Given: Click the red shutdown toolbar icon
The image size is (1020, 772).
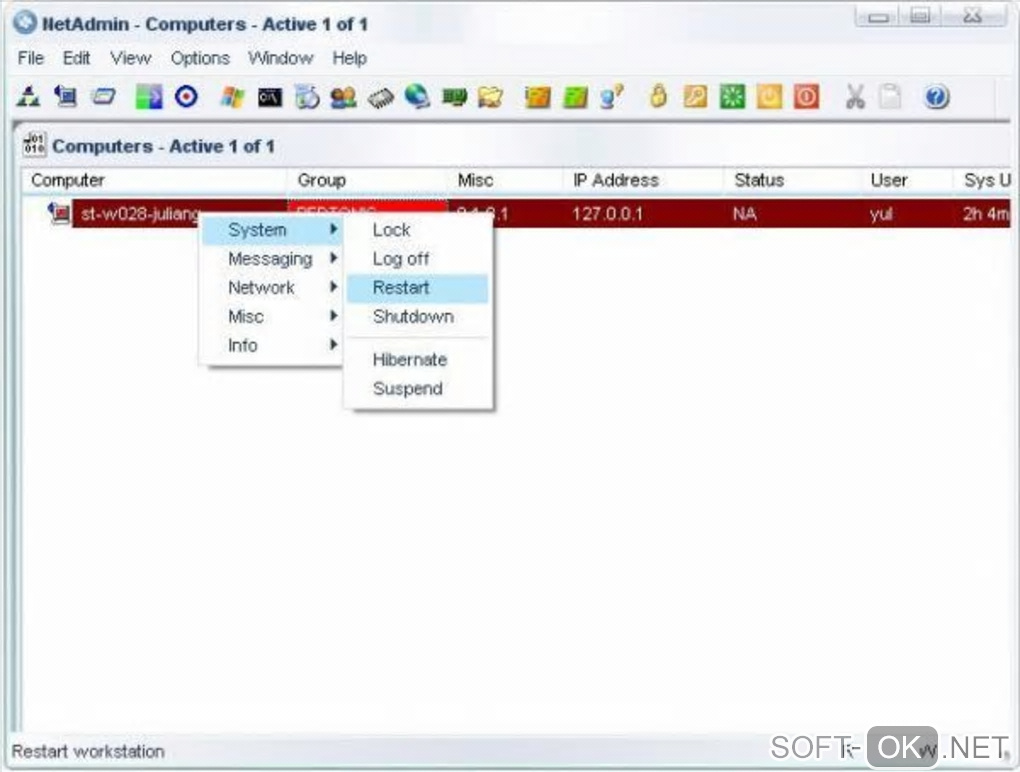Looking at the screenshot, I should tap(806, 97).
